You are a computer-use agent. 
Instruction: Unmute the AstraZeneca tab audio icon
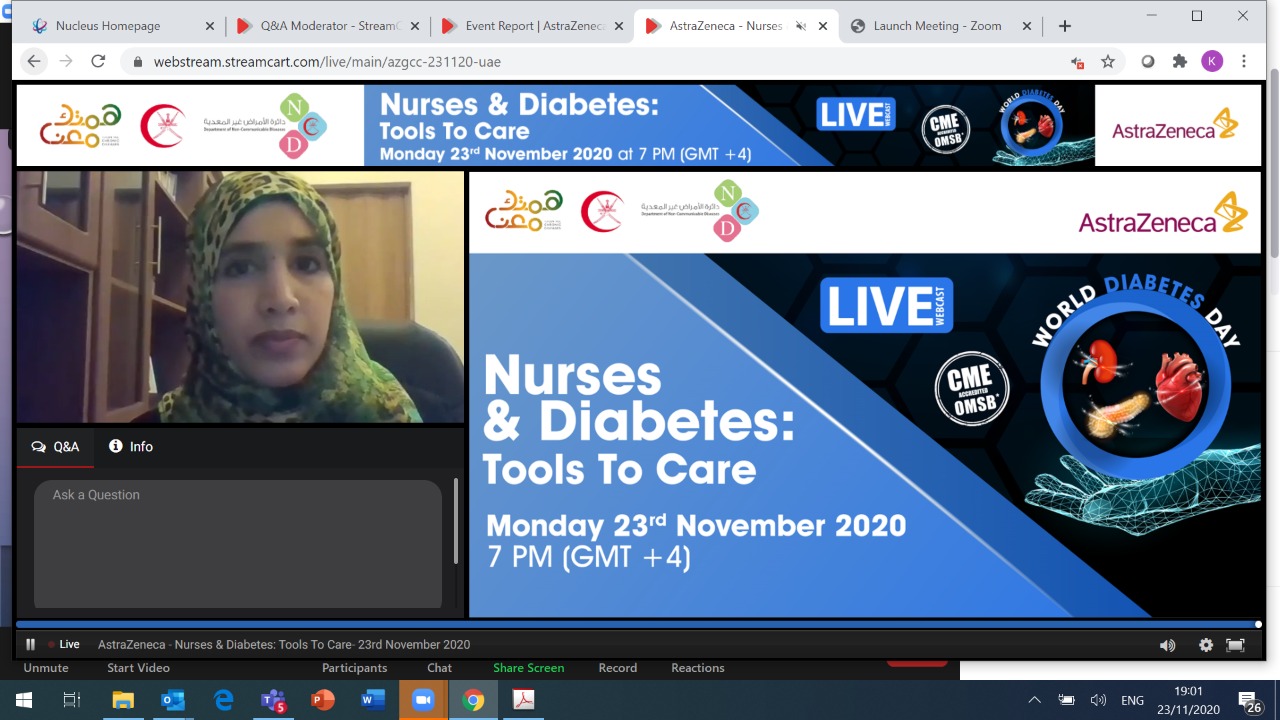800,26
